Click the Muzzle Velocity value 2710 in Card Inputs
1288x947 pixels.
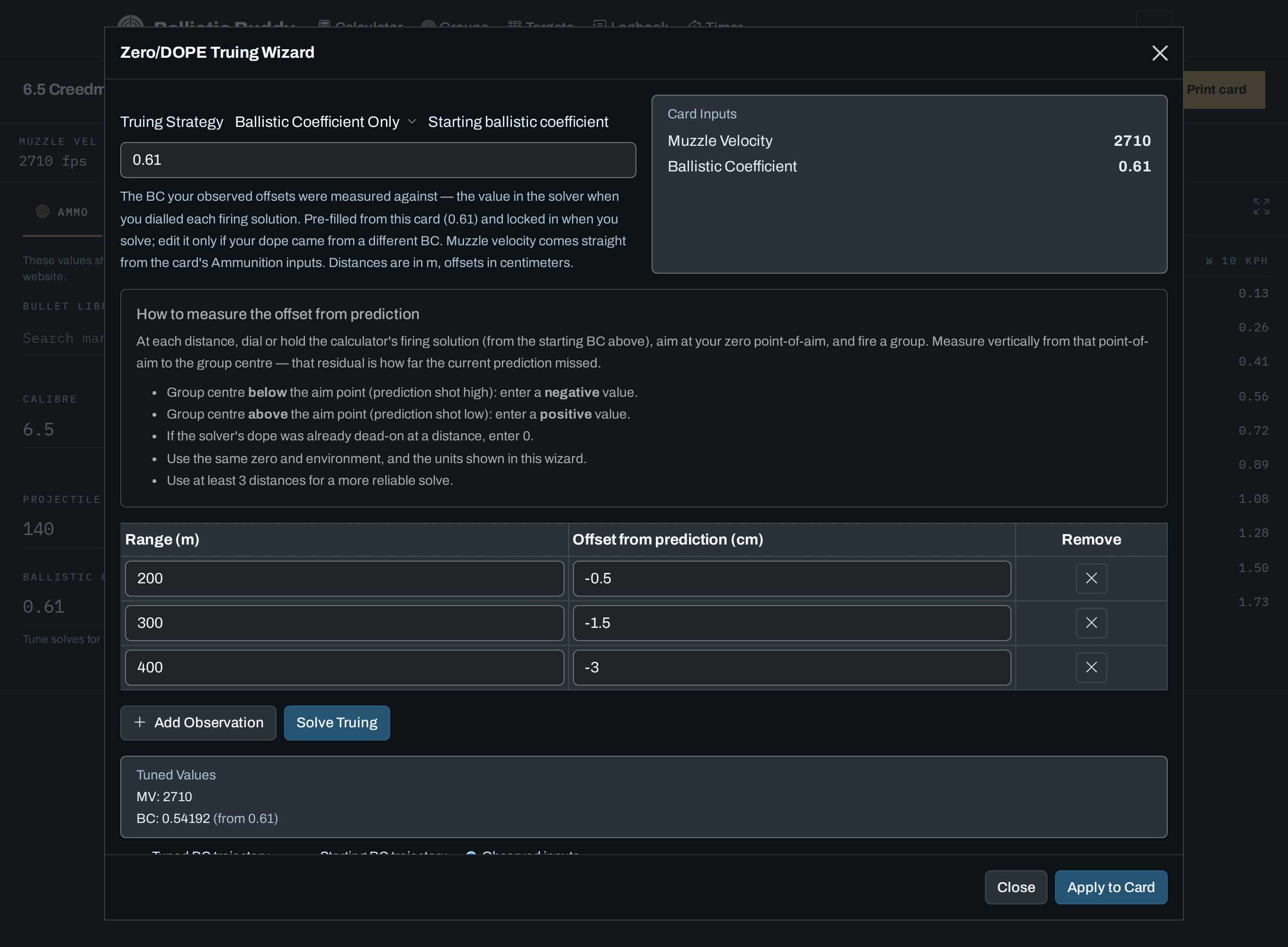[1132, 141]
